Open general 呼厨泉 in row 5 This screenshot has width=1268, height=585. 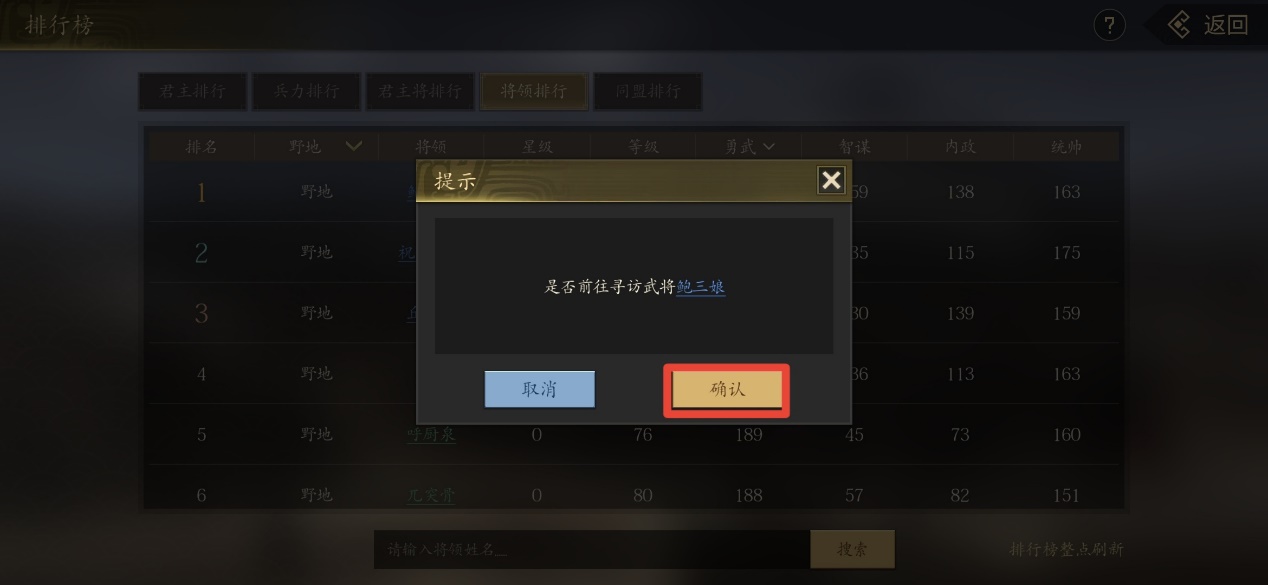click(x=431, y=435)
